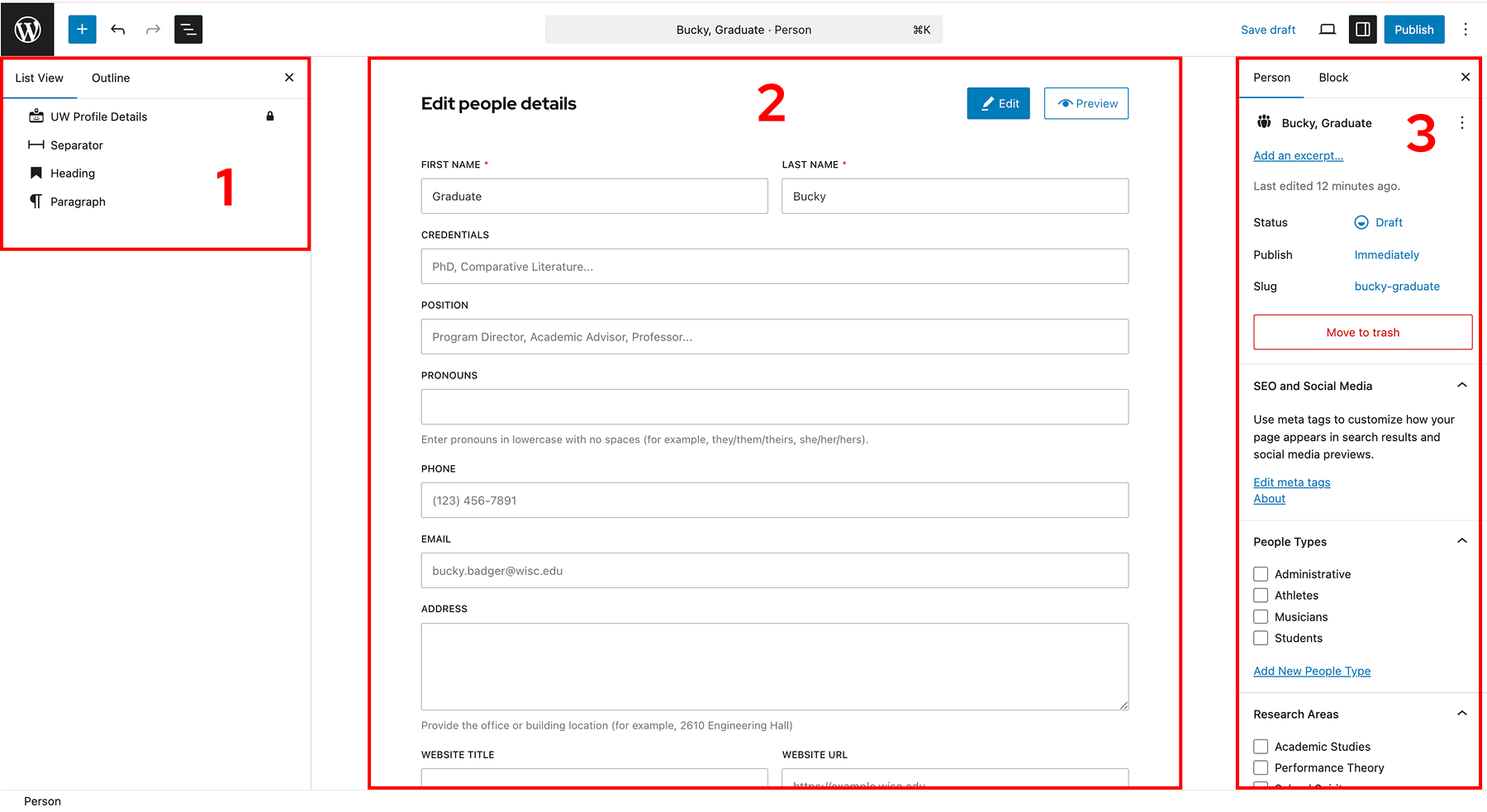Enable the Students checkbox
The width and height of the screenshot is (1487, 812).
point(1261,638)
